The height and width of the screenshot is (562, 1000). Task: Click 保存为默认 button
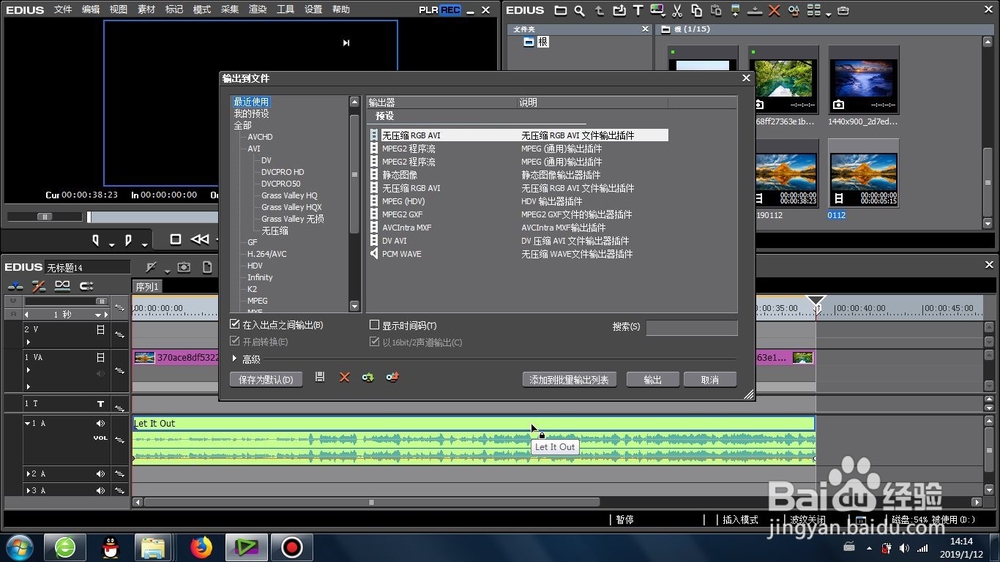click(266, 380)
